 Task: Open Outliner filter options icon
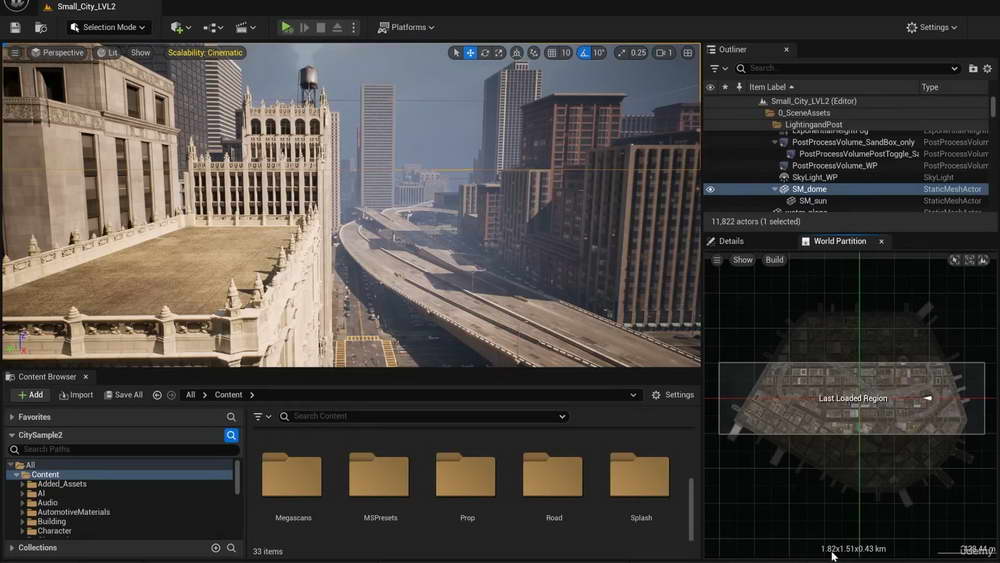coord(718,68)
